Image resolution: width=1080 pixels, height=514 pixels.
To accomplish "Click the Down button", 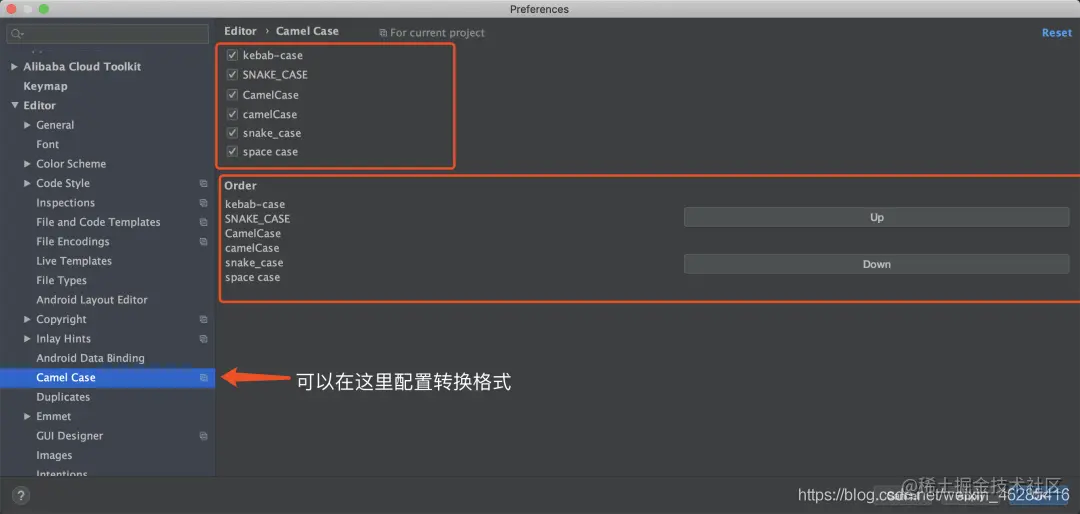I will point(876,264).
